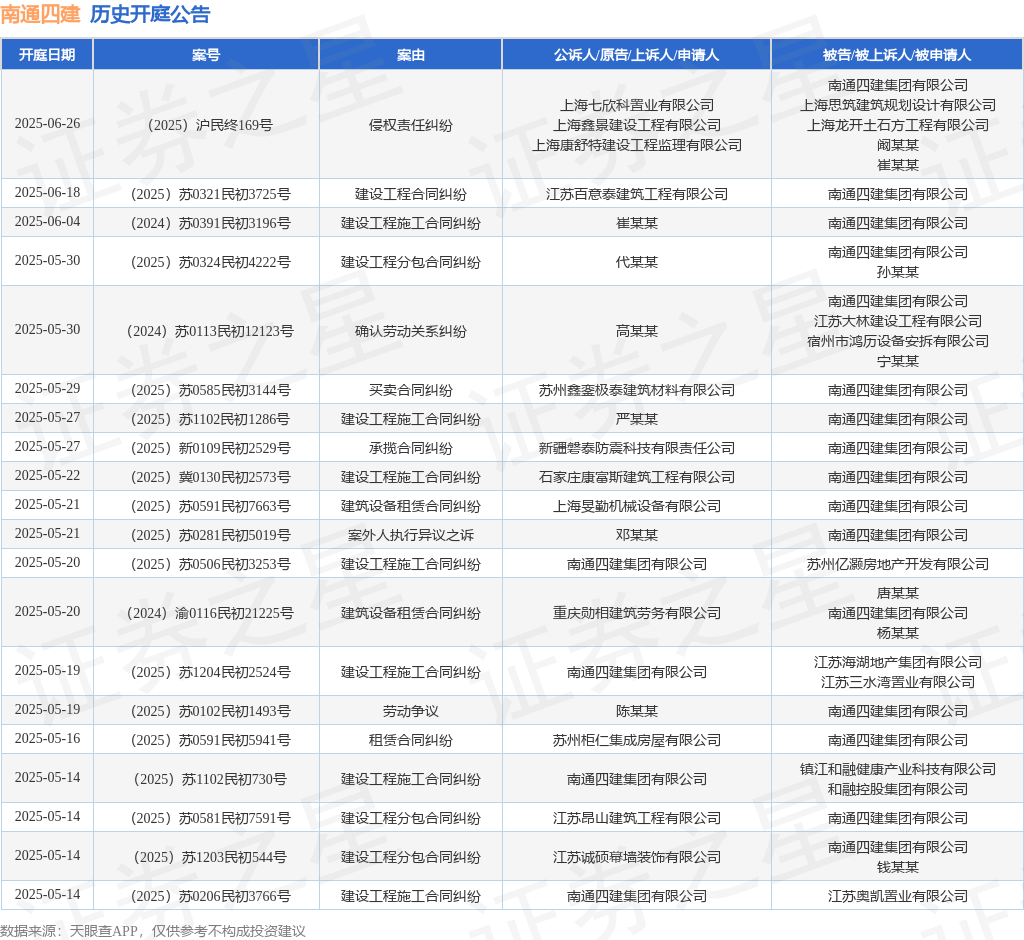
Task: Click plaintiff 苏州柜仁集成房屋有限公司
Action: pos(637,740)
